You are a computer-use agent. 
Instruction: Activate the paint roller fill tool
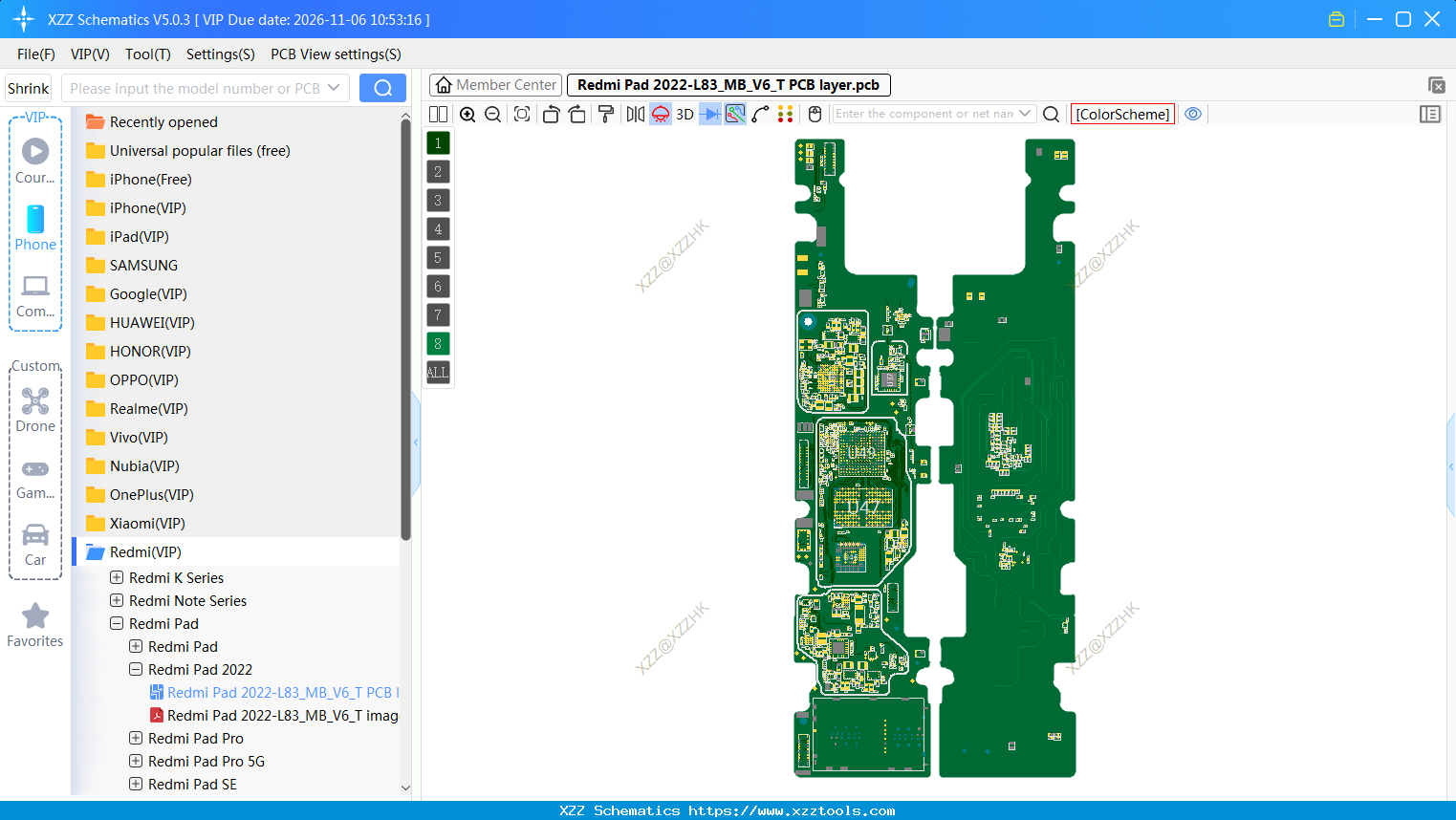click(607, 114)
